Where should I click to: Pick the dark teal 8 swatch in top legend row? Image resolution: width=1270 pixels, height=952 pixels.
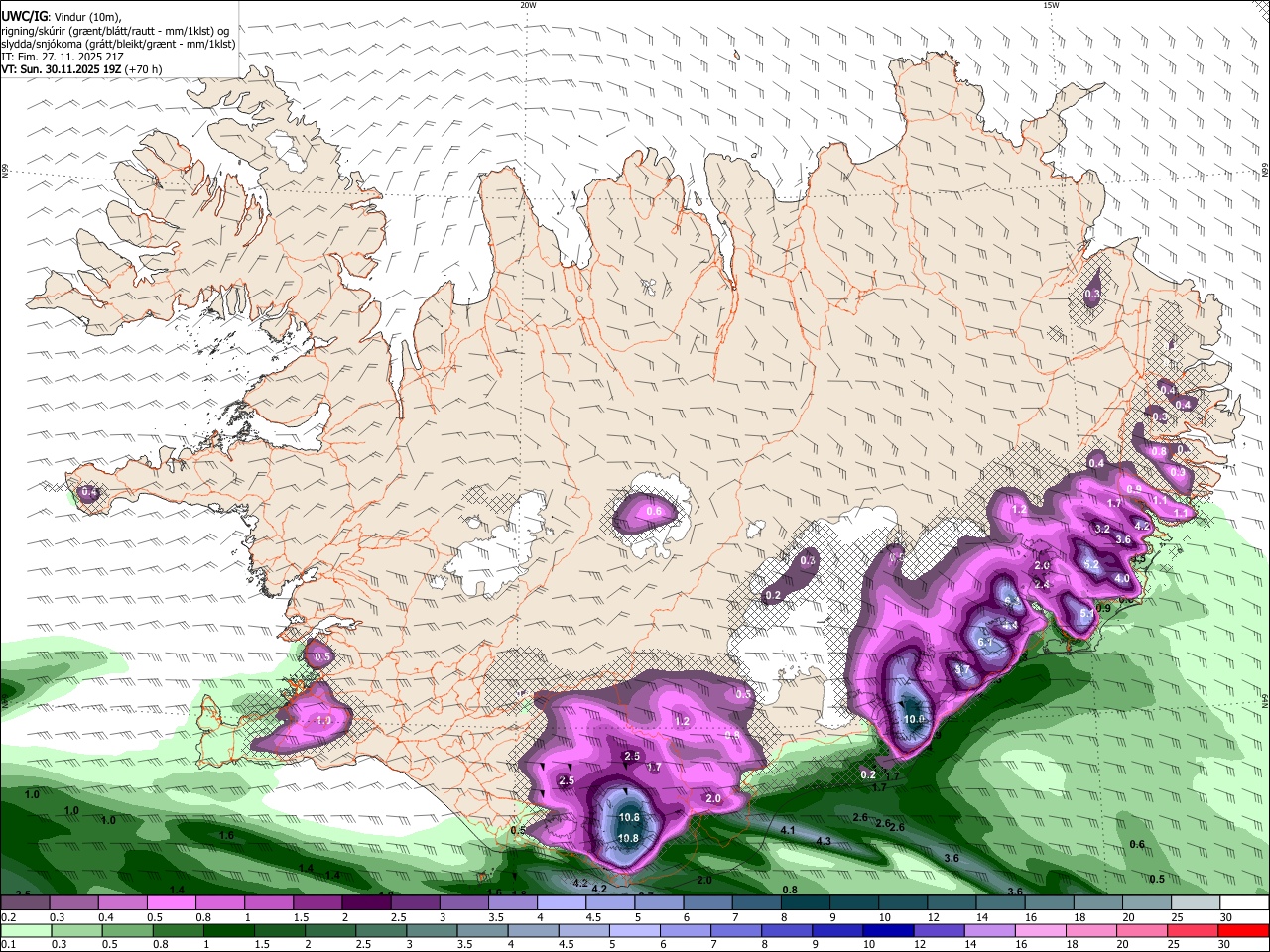tap(806, 903)
